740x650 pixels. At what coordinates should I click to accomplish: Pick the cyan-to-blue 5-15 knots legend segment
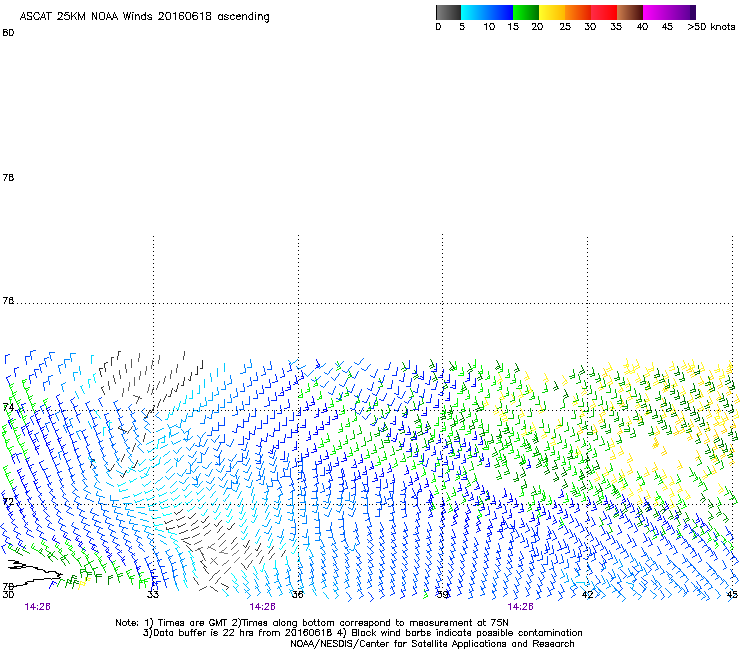click(487, 12)
